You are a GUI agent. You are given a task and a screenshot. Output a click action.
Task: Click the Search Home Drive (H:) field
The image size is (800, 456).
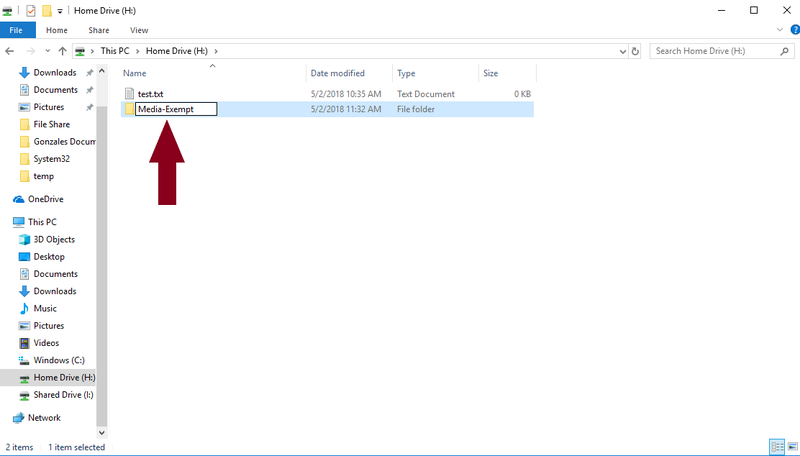click(712, 51)
